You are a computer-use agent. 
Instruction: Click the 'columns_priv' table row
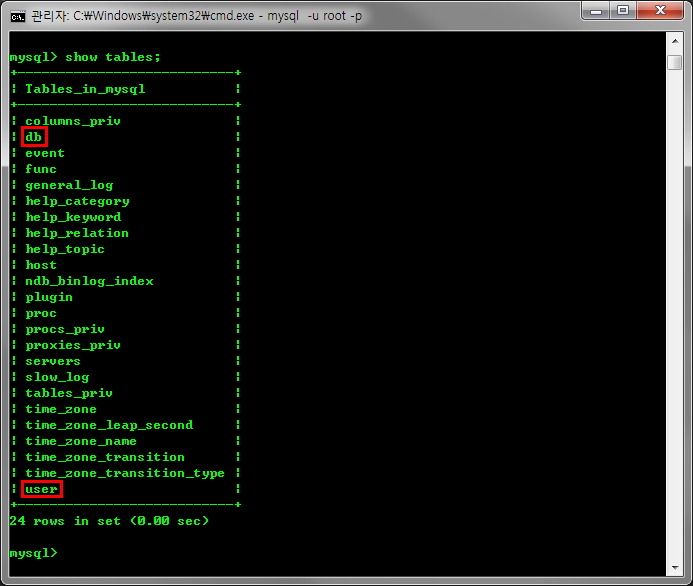click(x=126, y=121)
